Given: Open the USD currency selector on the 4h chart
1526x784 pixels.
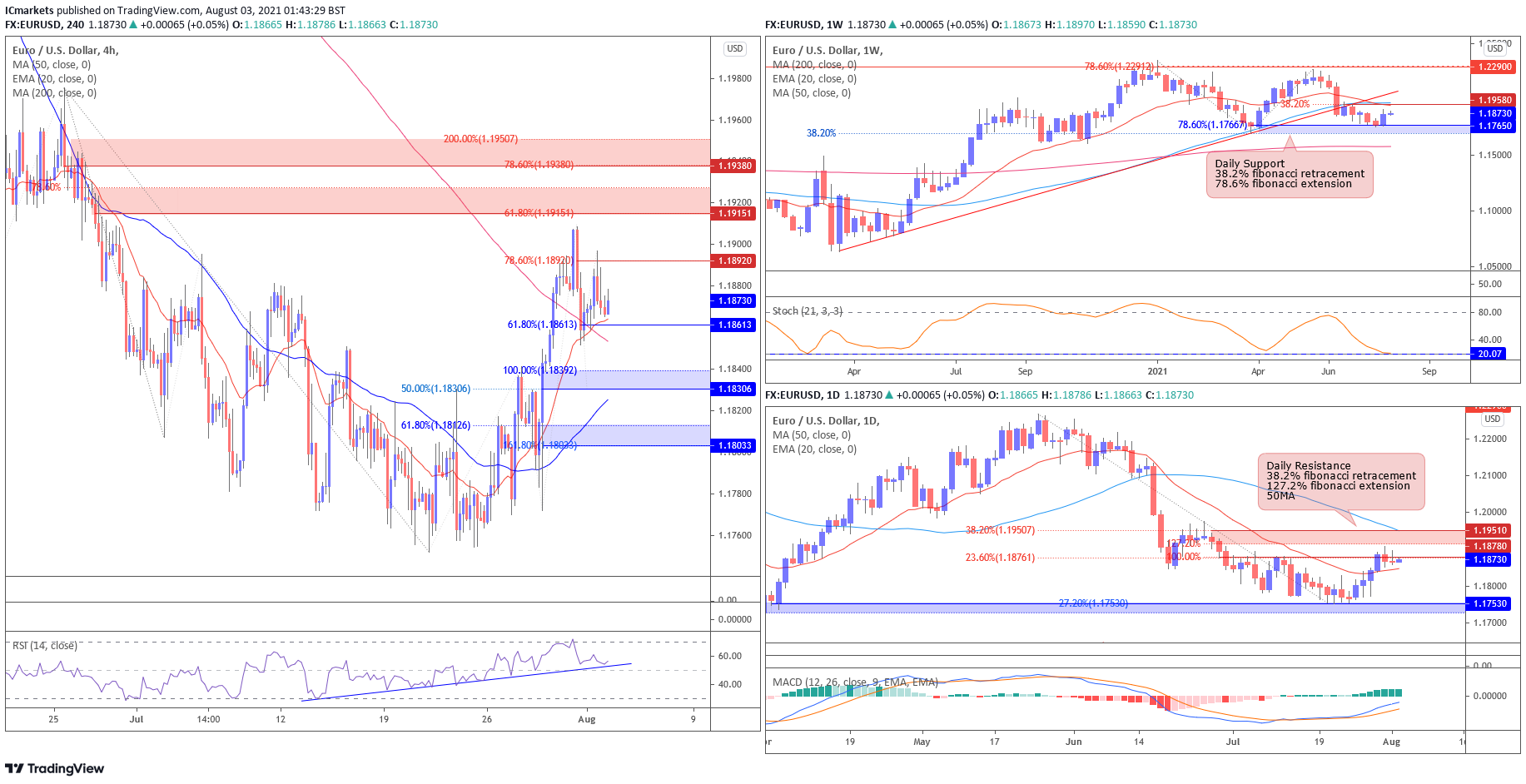Looking at the screenshot, I should tap(734, 49).
